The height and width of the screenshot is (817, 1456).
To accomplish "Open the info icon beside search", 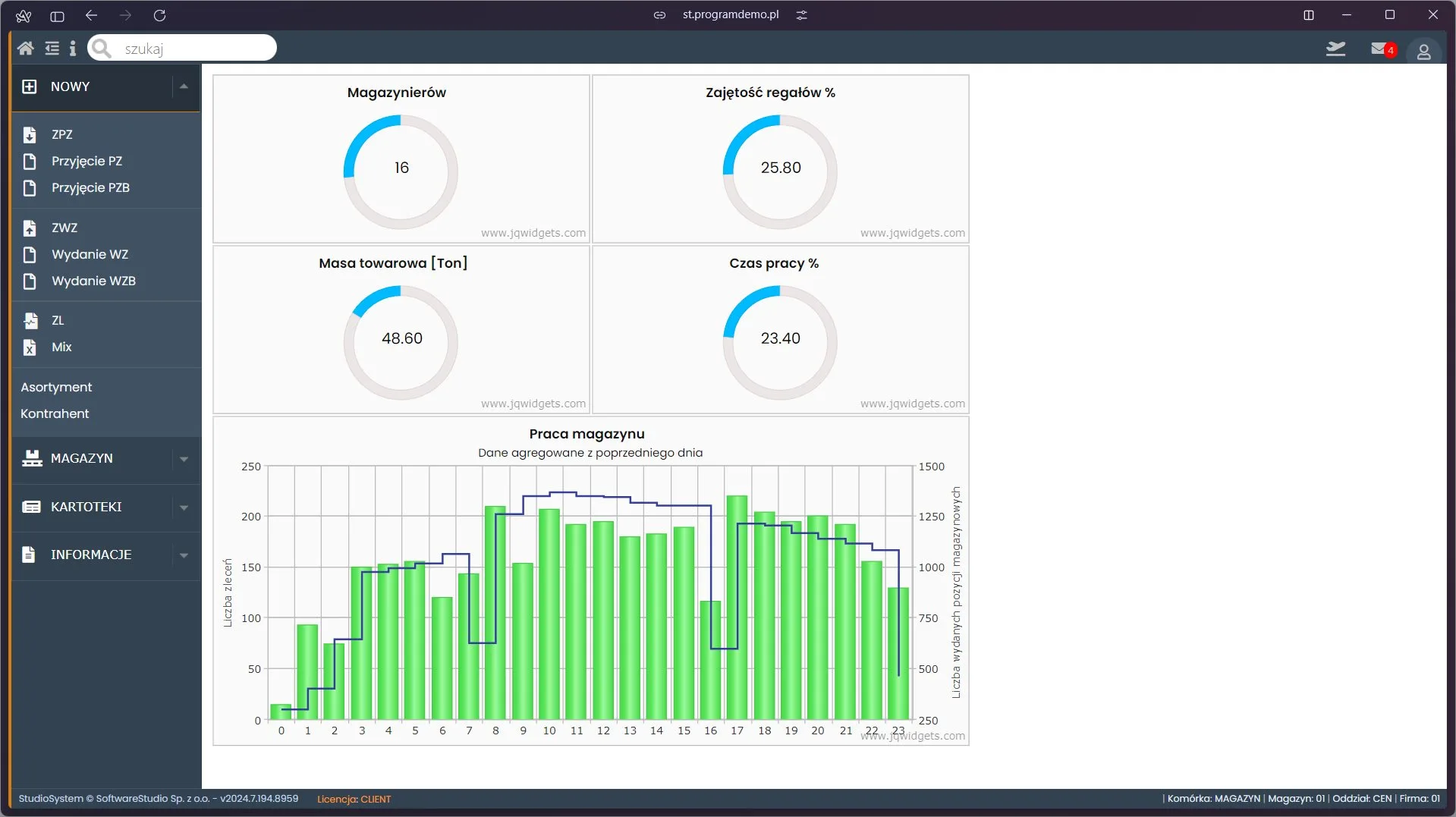I will click(73, 49).
